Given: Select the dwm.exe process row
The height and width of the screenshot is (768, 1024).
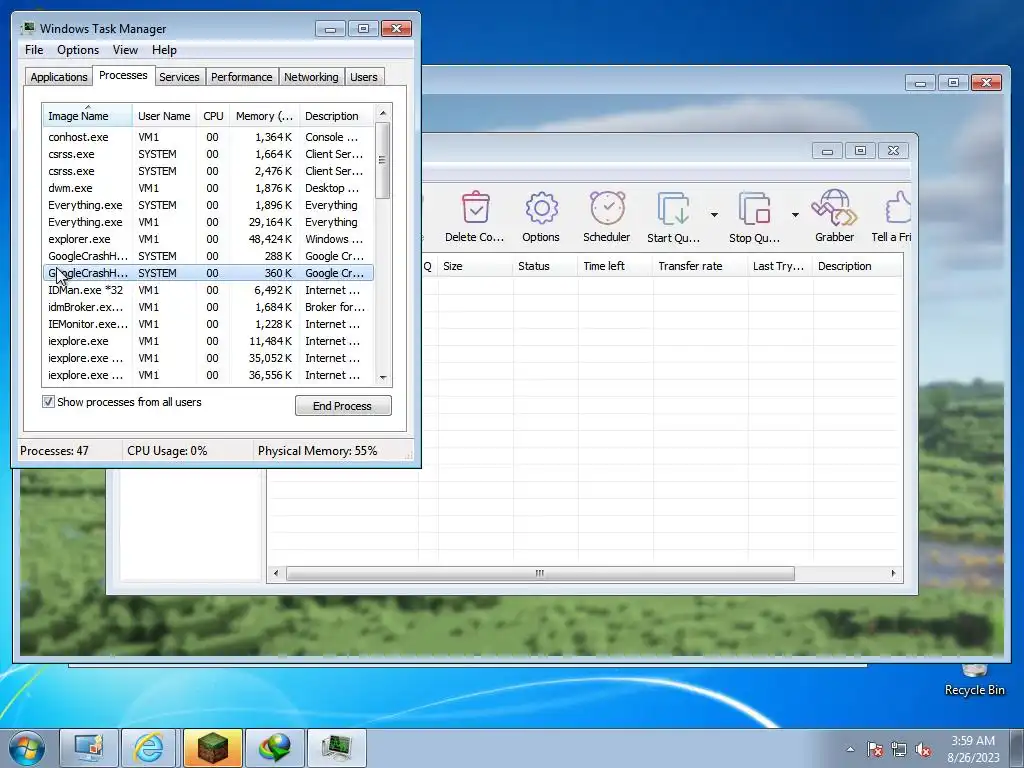Looking at the screenshot, I should click(x=208, y=188).
